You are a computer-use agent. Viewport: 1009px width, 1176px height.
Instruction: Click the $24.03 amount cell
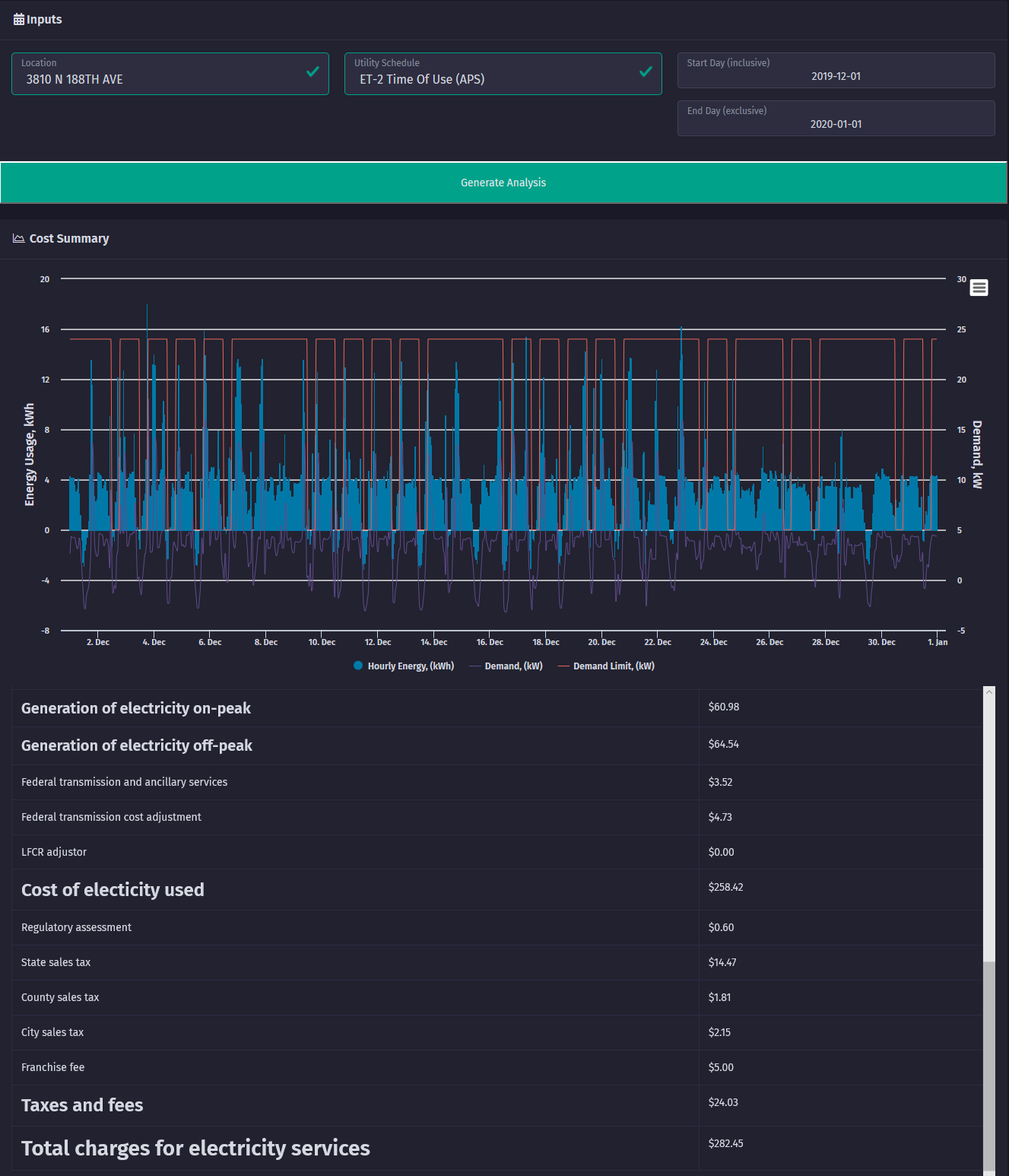(841, 1105)
